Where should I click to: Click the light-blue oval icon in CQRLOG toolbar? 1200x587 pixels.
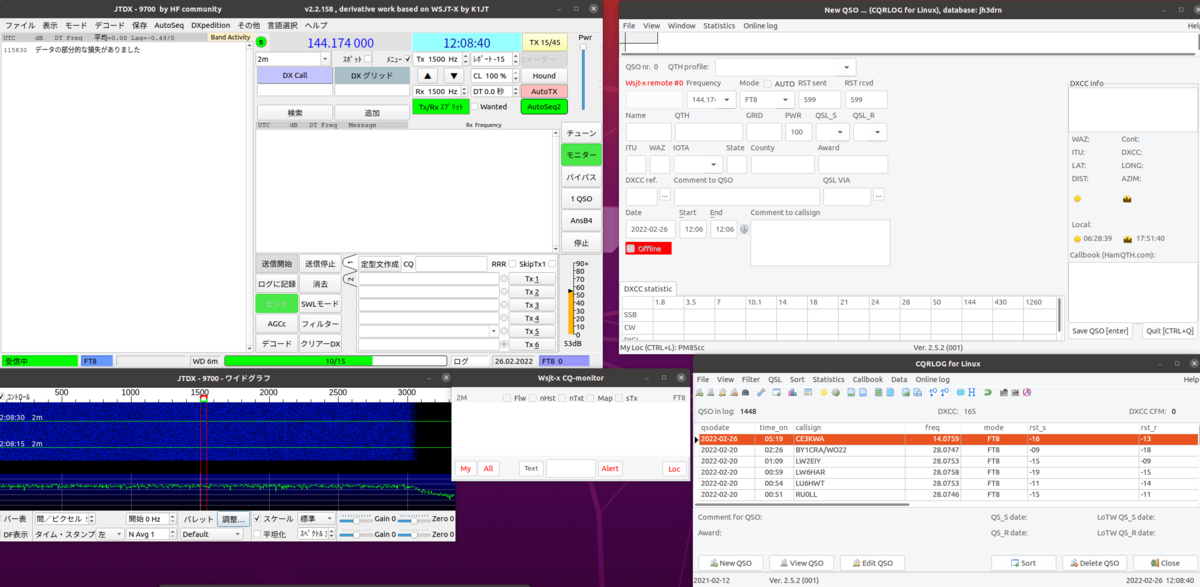point(960,392)
